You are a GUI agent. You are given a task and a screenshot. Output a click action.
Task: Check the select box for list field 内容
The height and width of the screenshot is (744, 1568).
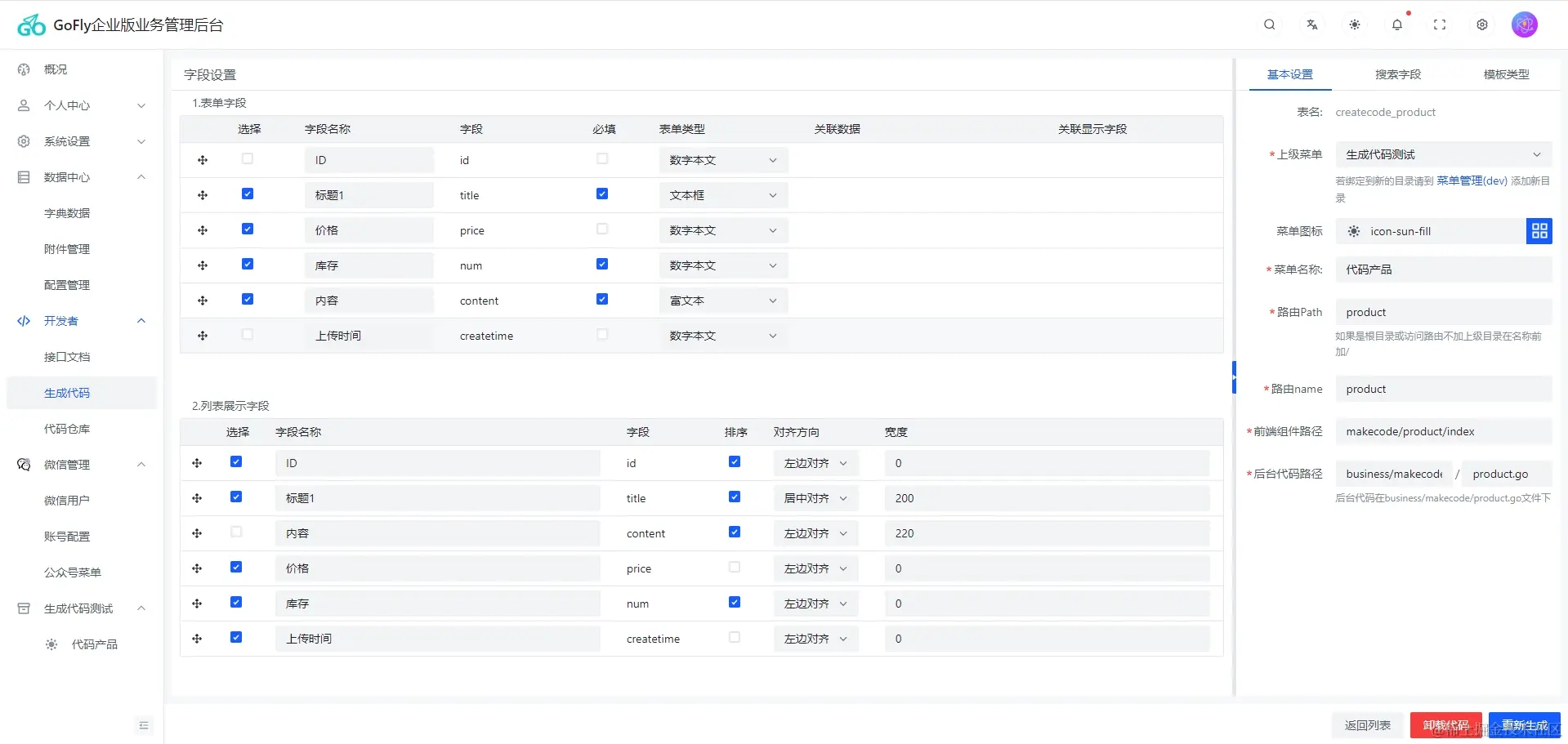pyautogui.click(x=236, y=532)
